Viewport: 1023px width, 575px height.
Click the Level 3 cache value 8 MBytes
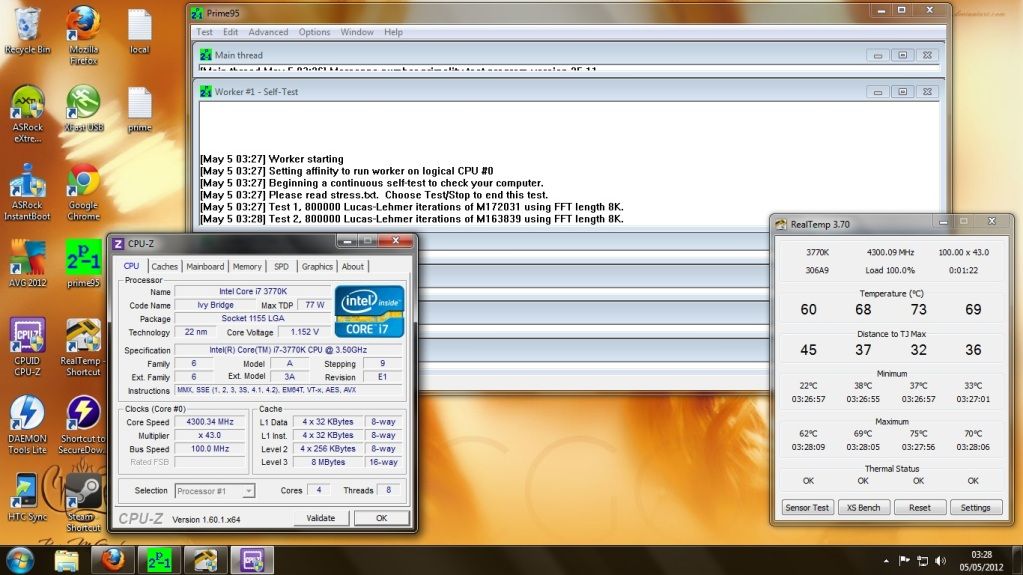click(328, 462)
